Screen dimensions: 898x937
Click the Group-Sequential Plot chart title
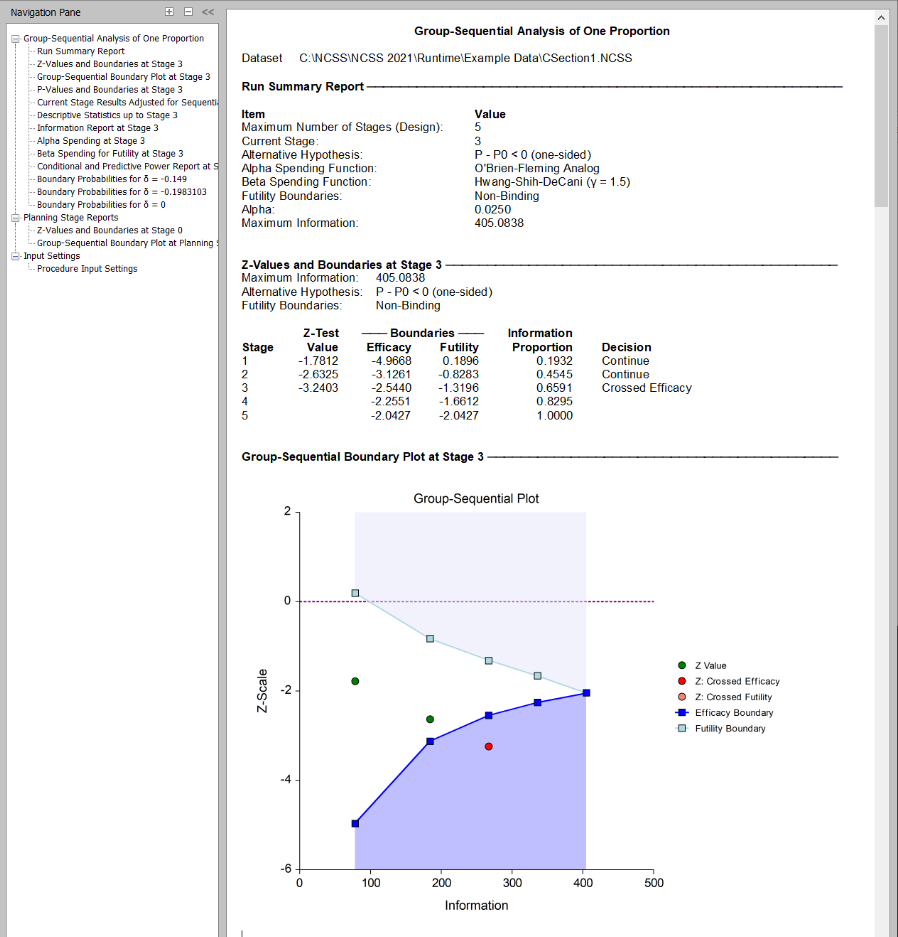click(476, 499)
